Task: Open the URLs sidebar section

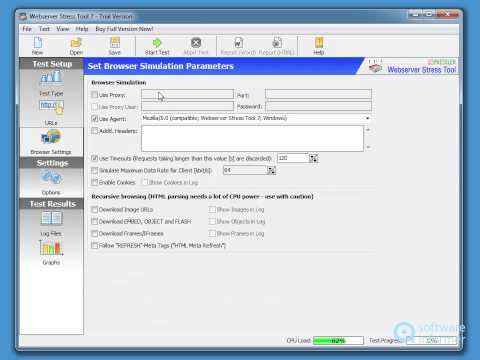Action: coord(51,113)
